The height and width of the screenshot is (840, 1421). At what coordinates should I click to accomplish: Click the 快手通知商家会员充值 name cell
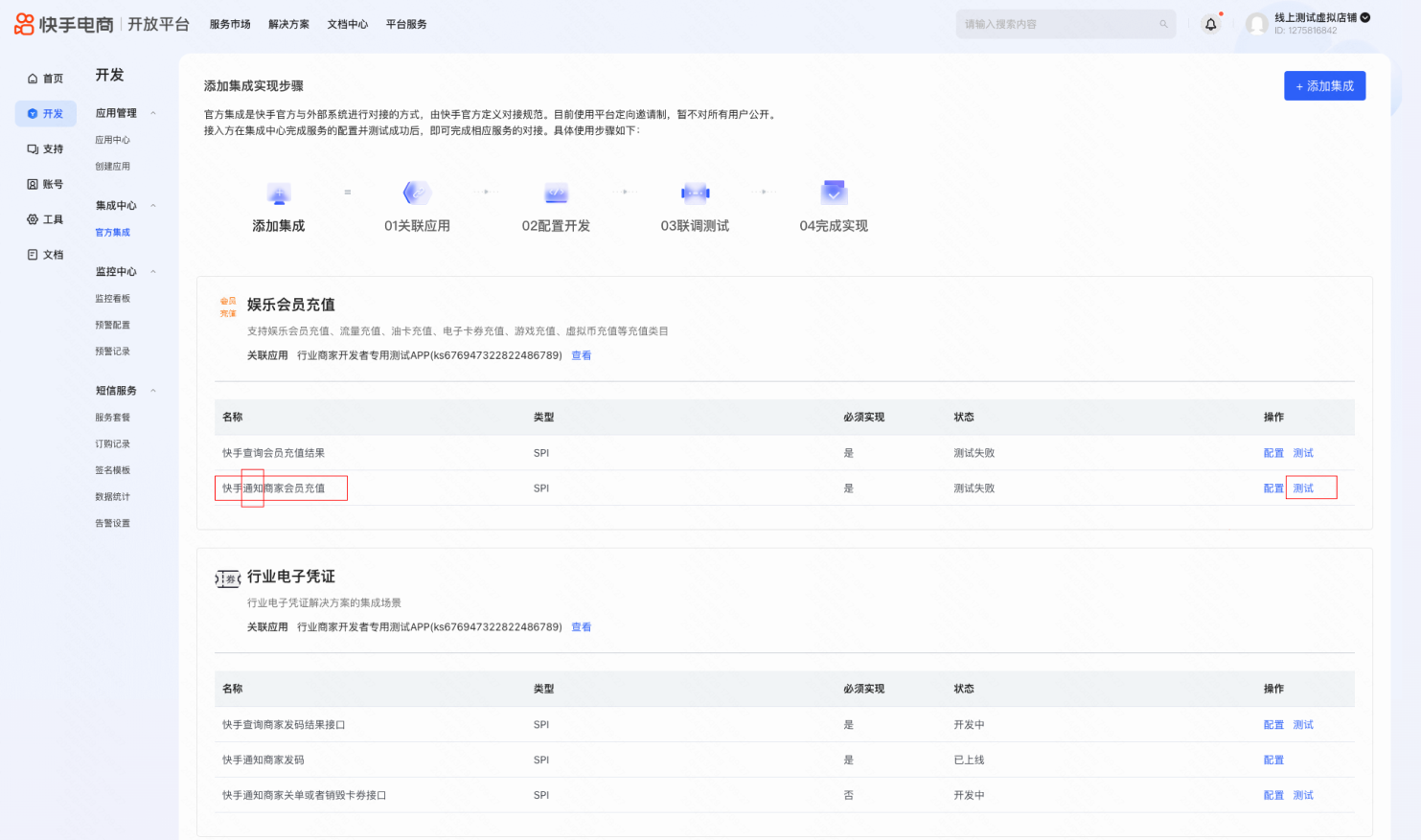pyautogui.click(x=274, y=488)
